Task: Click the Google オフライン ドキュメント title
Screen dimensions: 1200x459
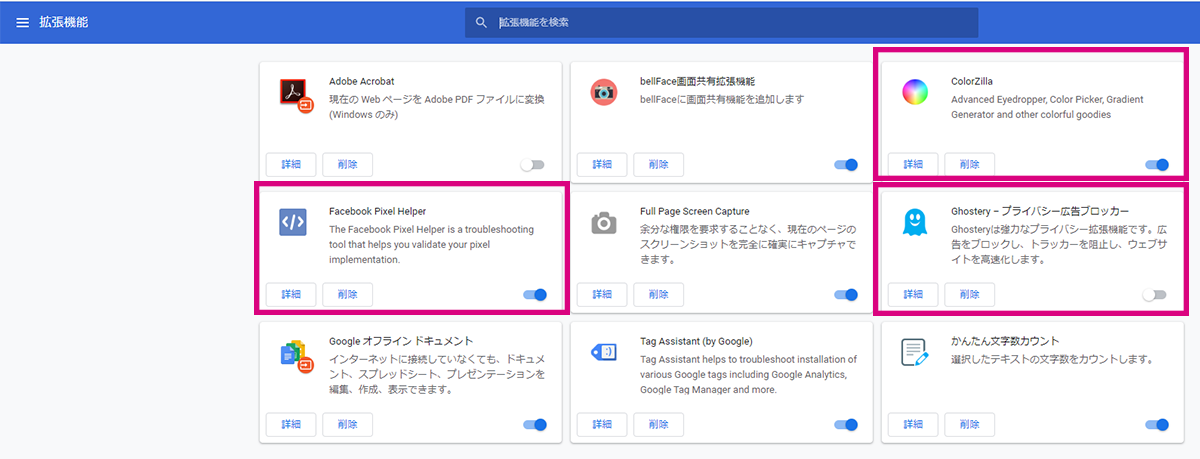Action: coord(401,341)
